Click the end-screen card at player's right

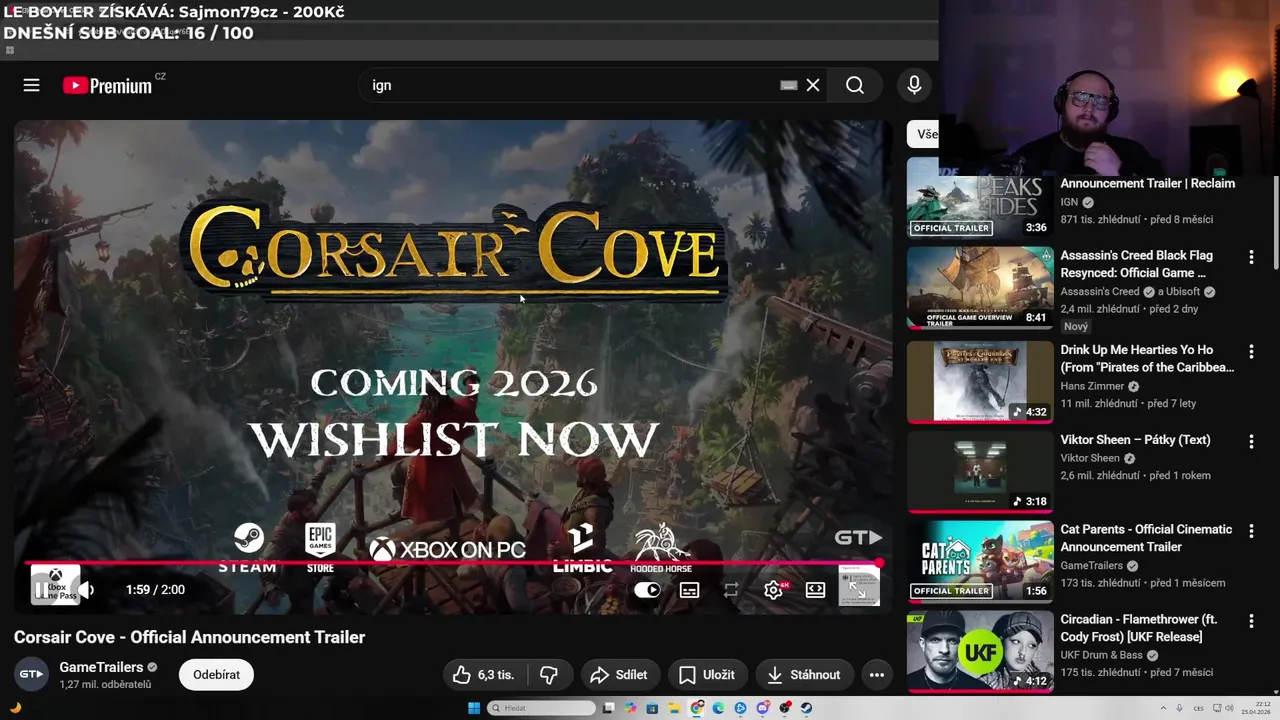pyautogui.click(x=859, y=586)
